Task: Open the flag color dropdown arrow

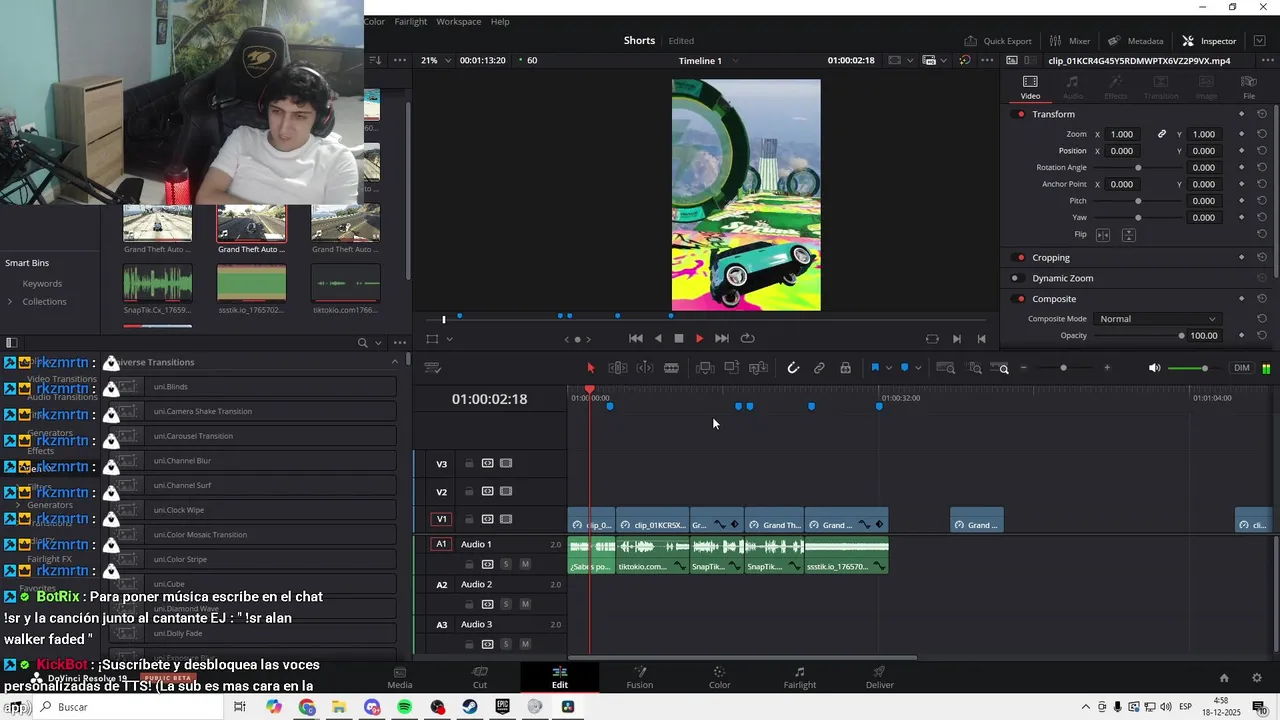Action: pos(888,368)
